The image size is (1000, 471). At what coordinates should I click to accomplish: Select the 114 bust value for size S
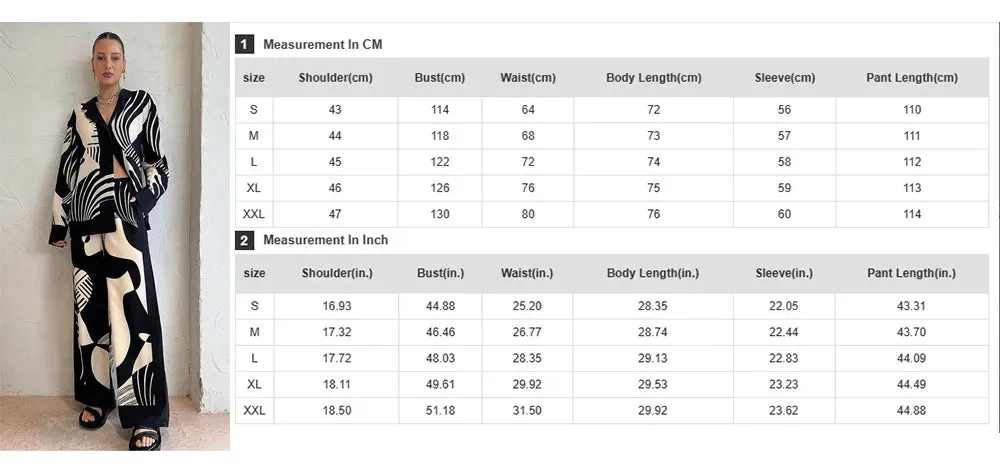click(440, 110)
